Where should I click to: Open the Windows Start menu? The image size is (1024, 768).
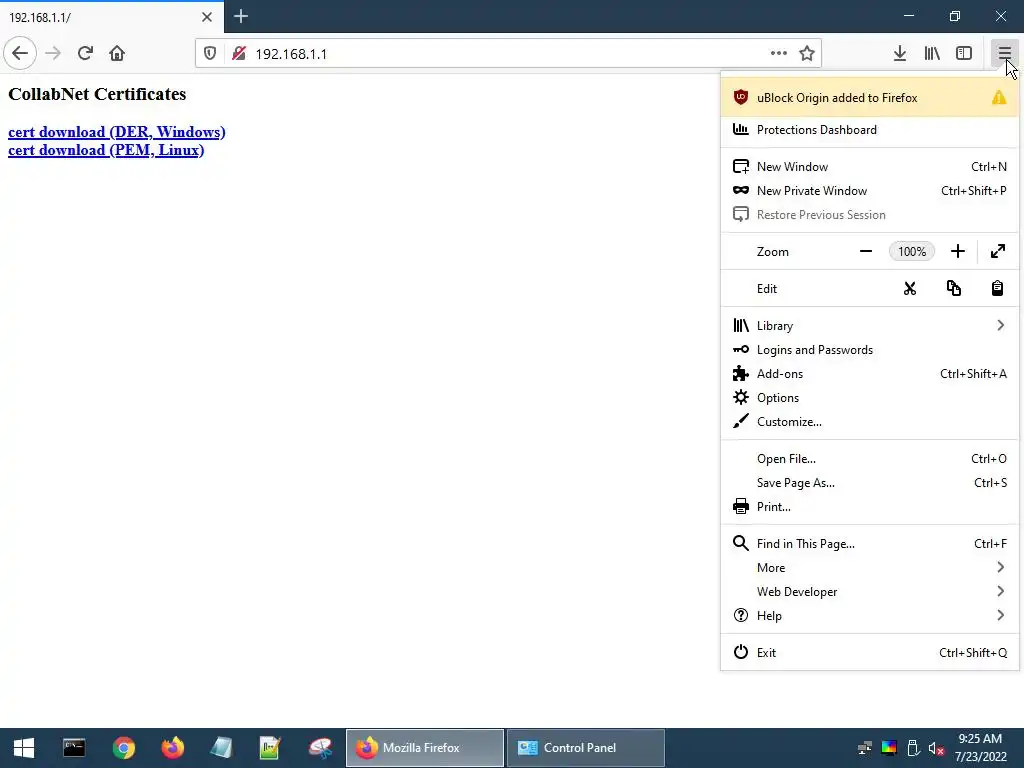(x=24, y=748)
